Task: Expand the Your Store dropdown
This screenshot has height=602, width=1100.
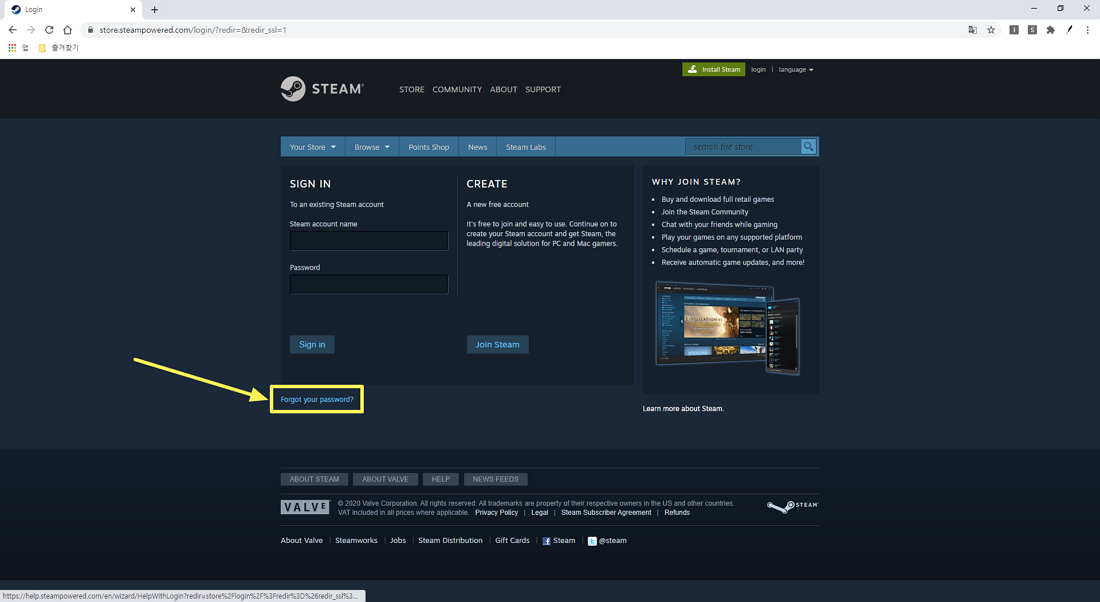Action: tap(313, 147)
